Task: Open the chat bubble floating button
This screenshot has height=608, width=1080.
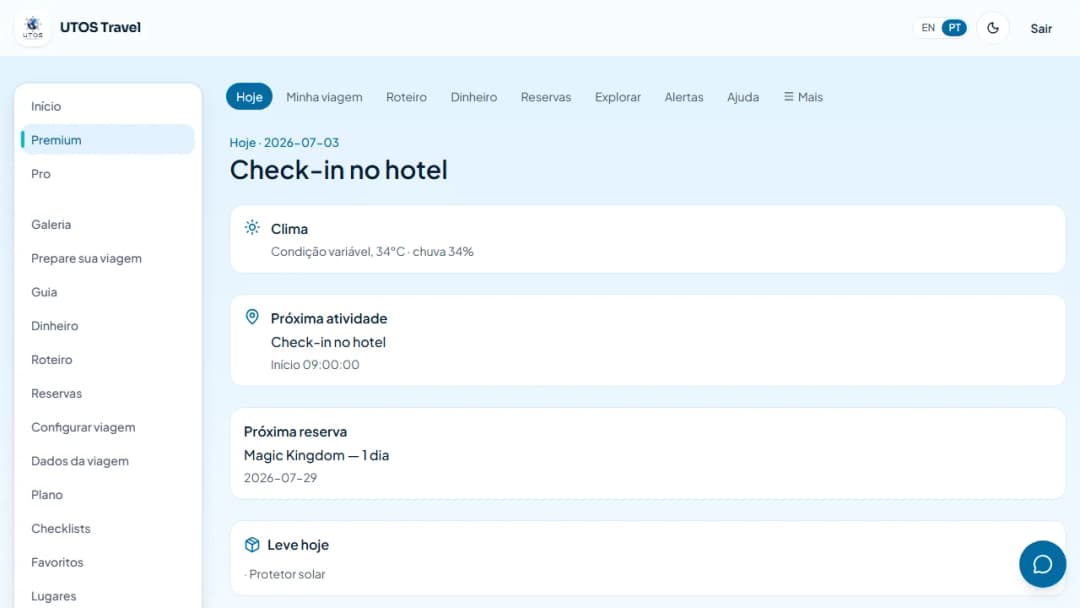Action: click(x=1042, y=564)
